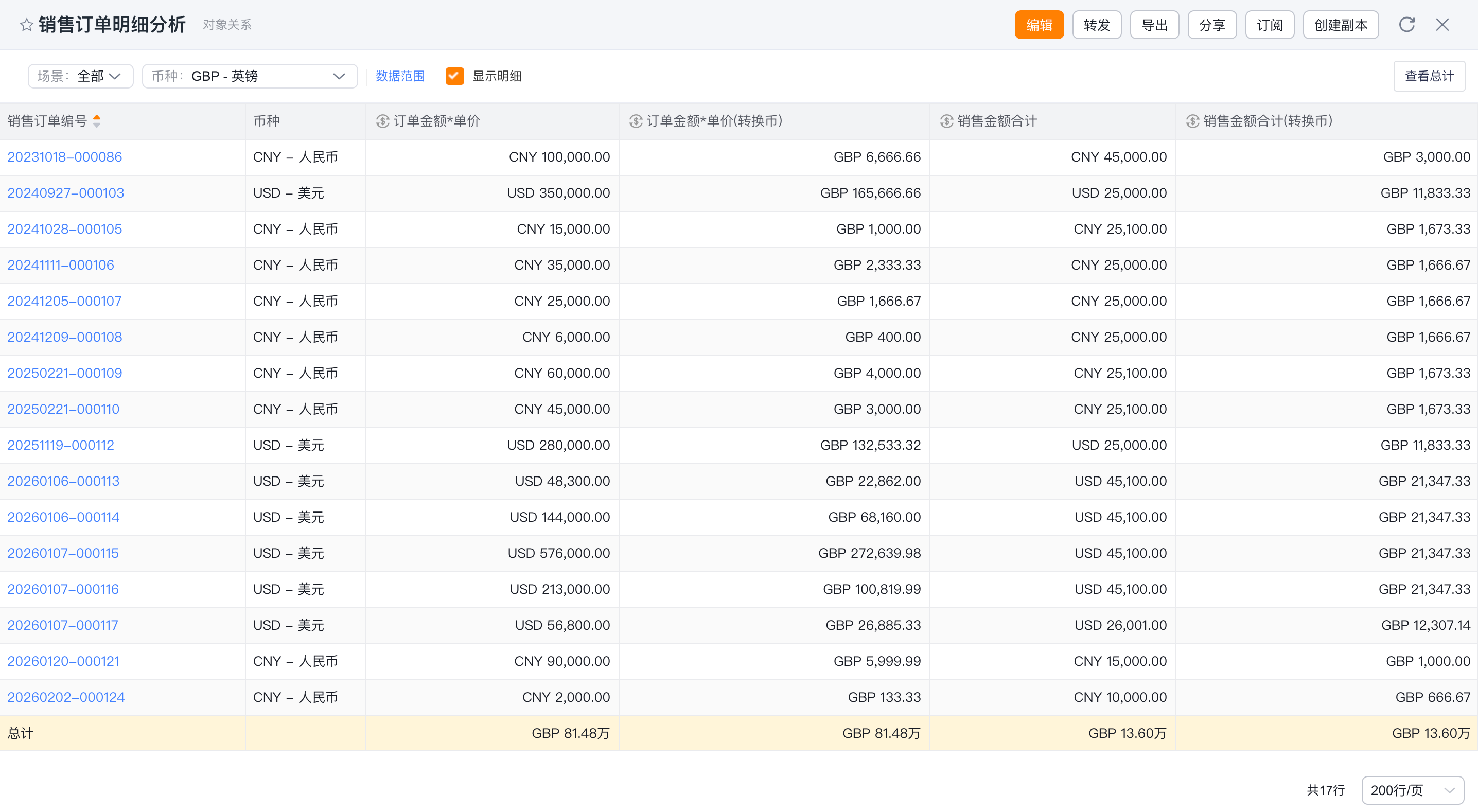Open the 场景 全部 dropdown
This screenshot has width=1478, height=812.
pyautogui.click(x=80, y=76)
